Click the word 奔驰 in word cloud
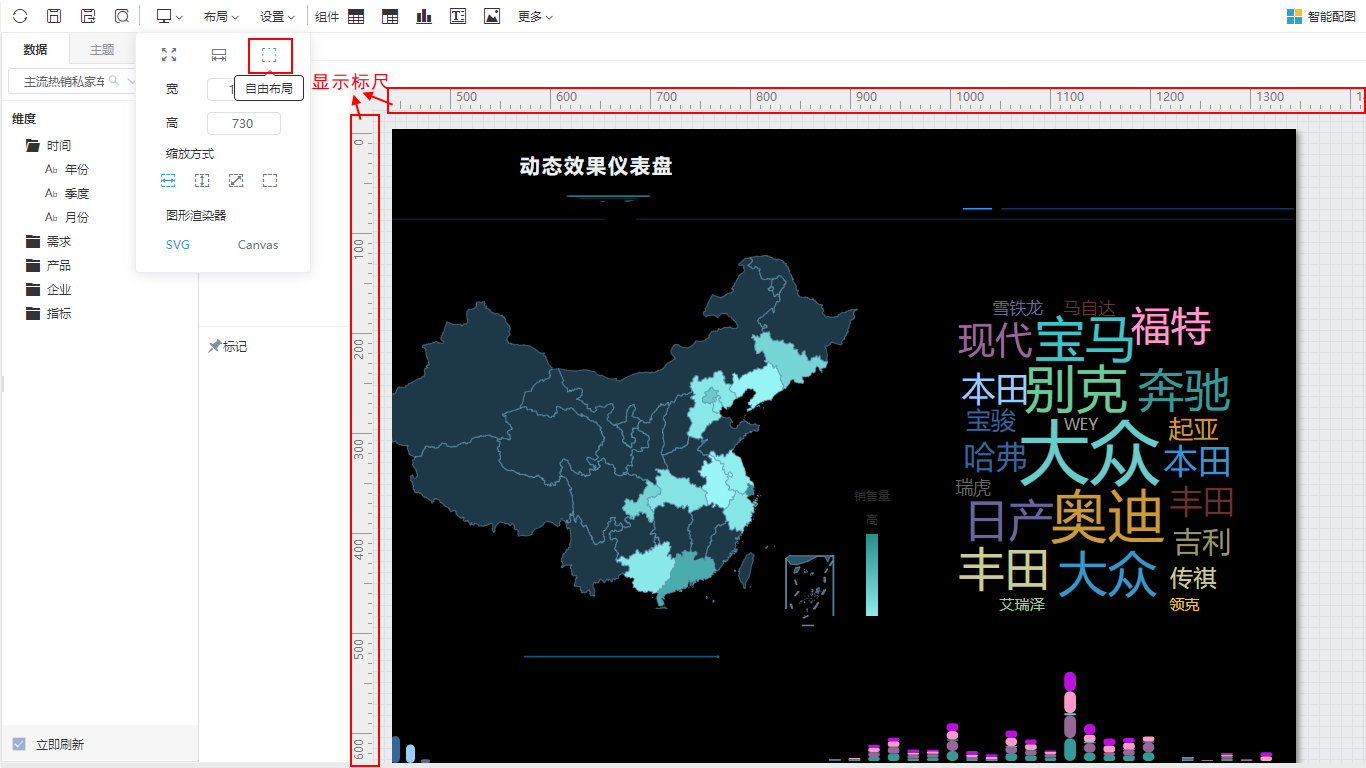Viewport: 1366px width, 768px height. [1184, 390]
